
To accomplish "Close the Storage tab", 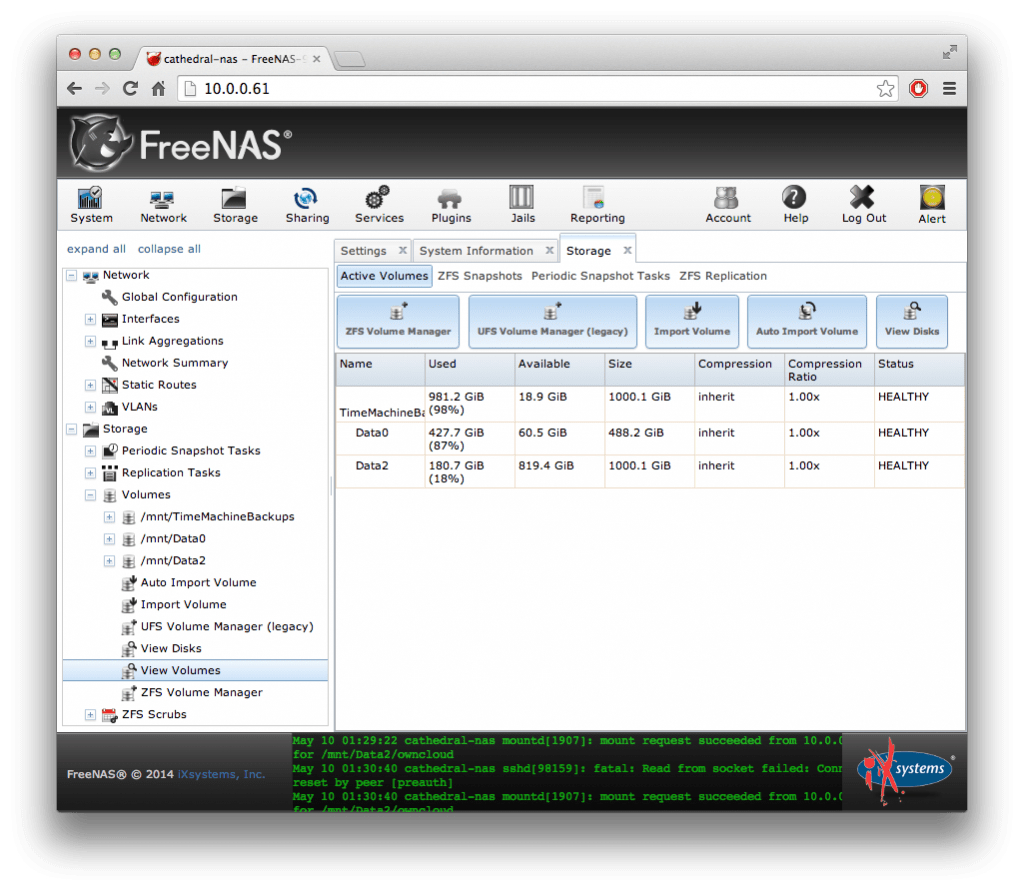I will (627, 250).
